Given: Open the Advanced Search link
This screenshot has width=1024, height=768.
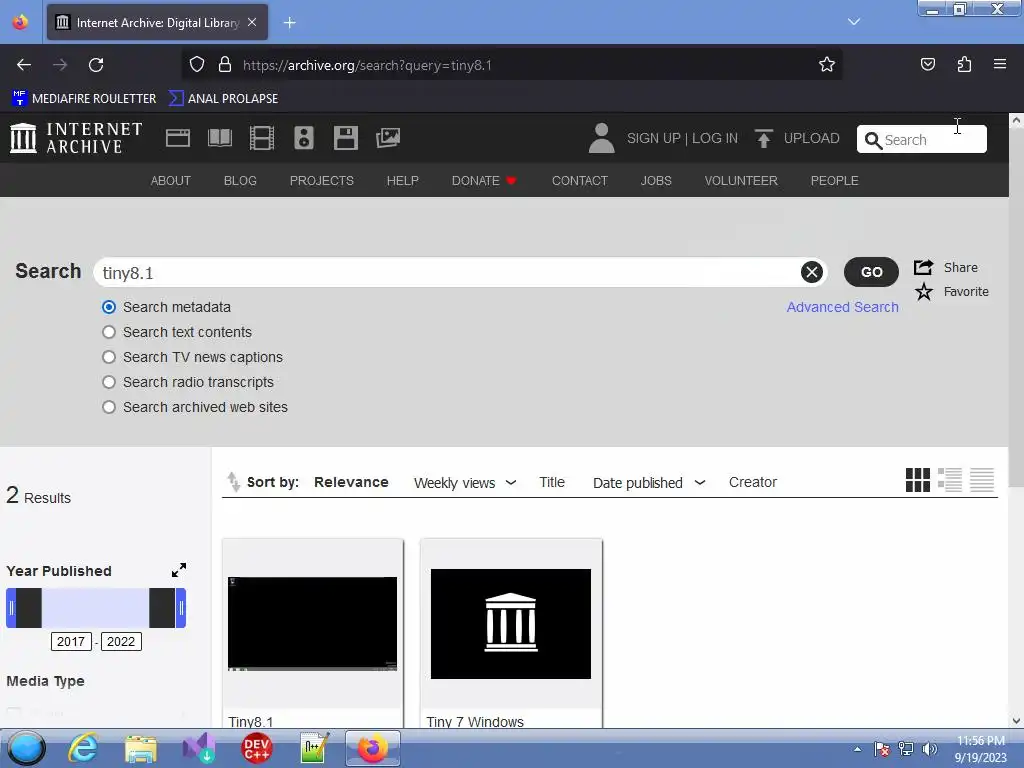Looking at the screenshot, I should (842, 307).
